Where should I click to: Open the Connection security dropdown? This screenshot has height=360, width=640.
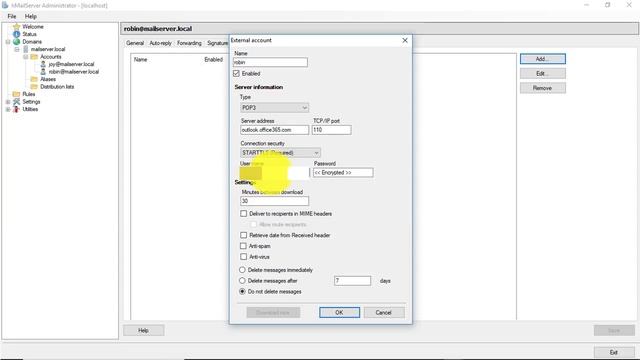tap(280, 153)
